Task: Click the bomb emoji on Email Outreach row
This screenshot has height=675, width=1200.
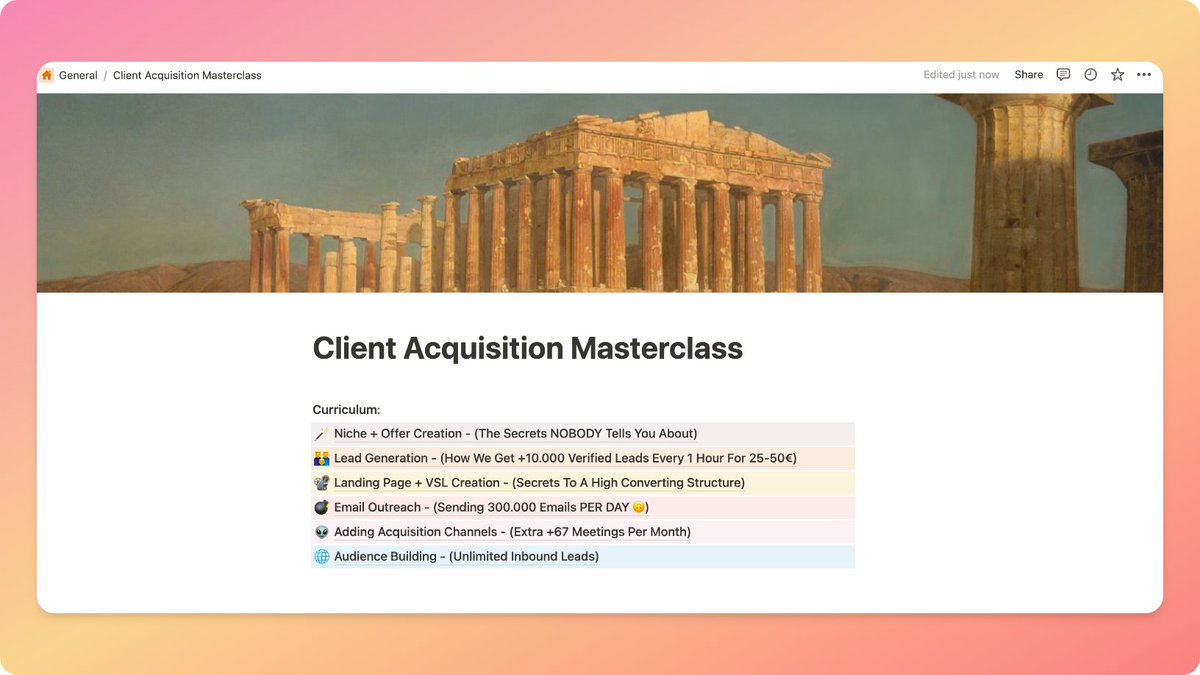Action: pos(322,507)
